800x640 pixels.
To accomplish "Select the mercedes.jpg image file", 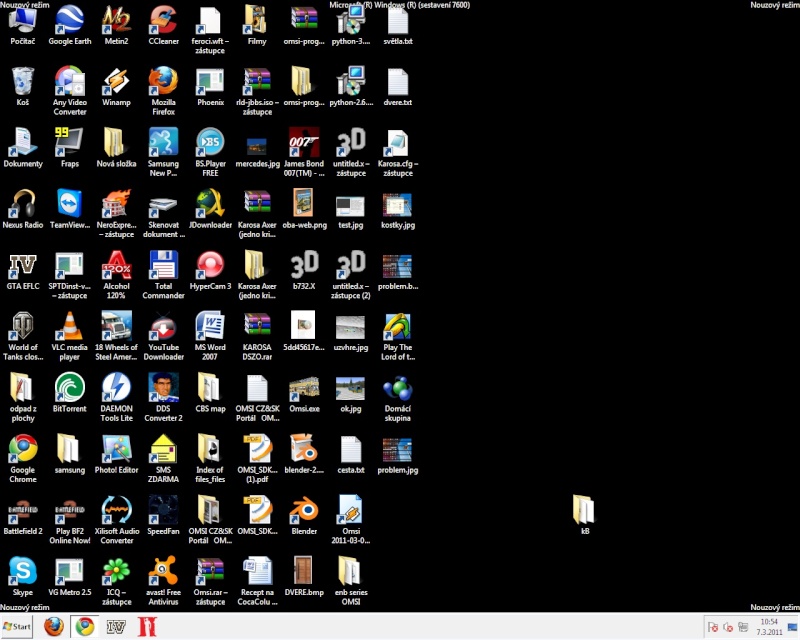I will [x=257, y=152].
